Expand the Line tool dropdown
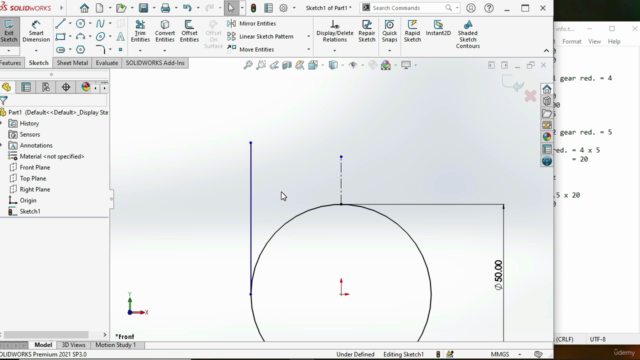Viewport: 640px width, 360px height. click(x=70, y=24)
